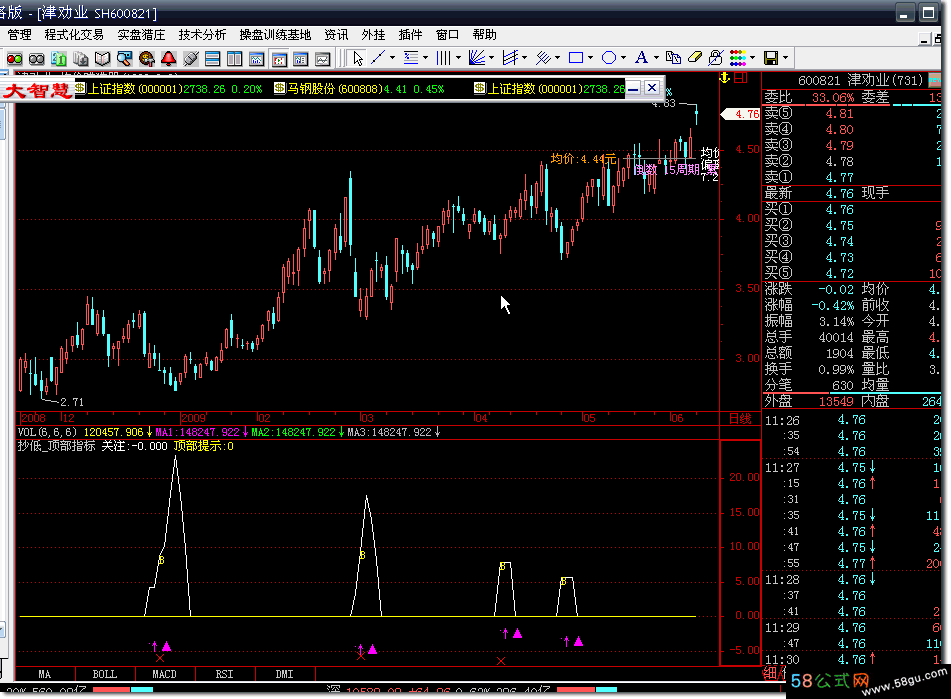Switch to the DMI indicator tab
Image resolution: width=951 pixels, height=699 pixels.
pyautogui.click(x=284, y=674)
